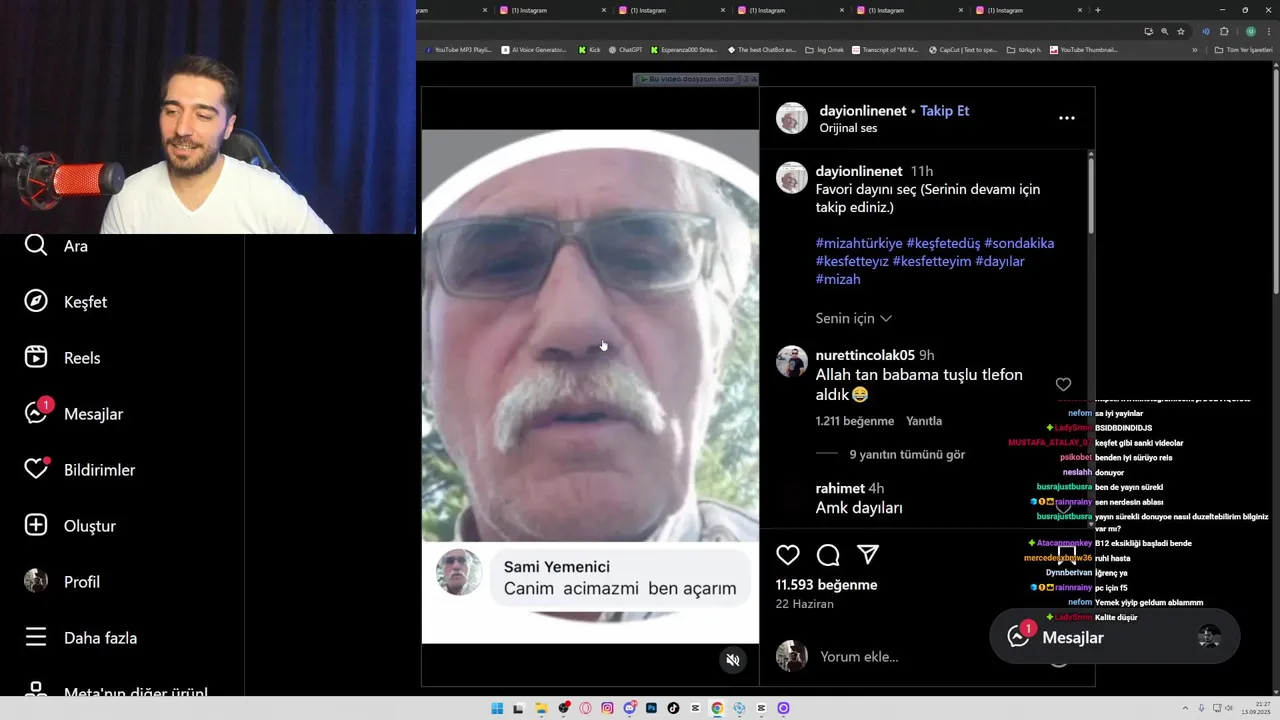The image size is (1280, 720).
Task: Open File Explorer from the taskbar
Action: [541, 708]
